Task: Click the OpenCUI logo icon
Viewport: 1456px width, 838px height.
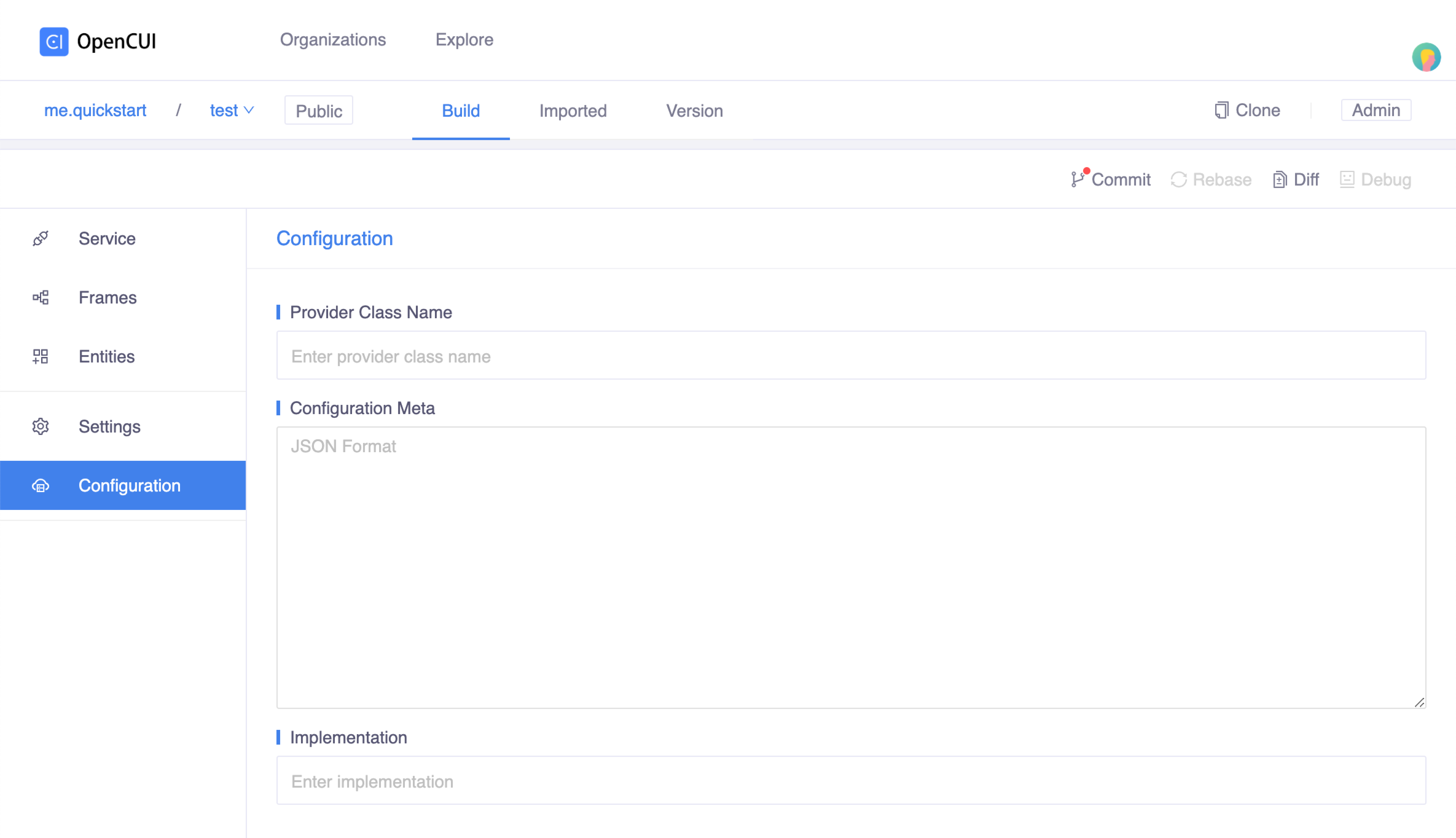Action: pyautogui.click(x=54, y=42)
